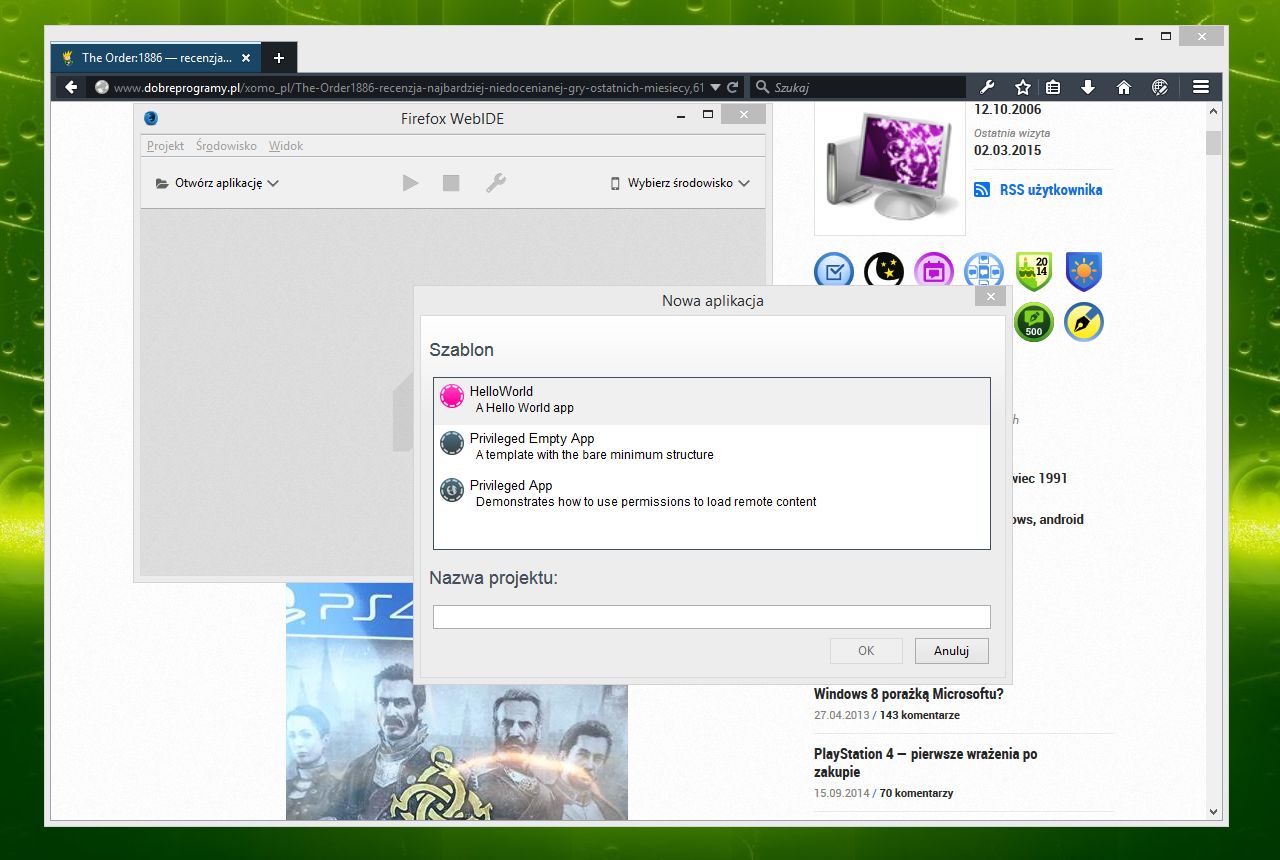The width and height of the screenshot is (1280, 860).
Task: Open the Widok menu in WebIDE
Action: tap(286, 146)
